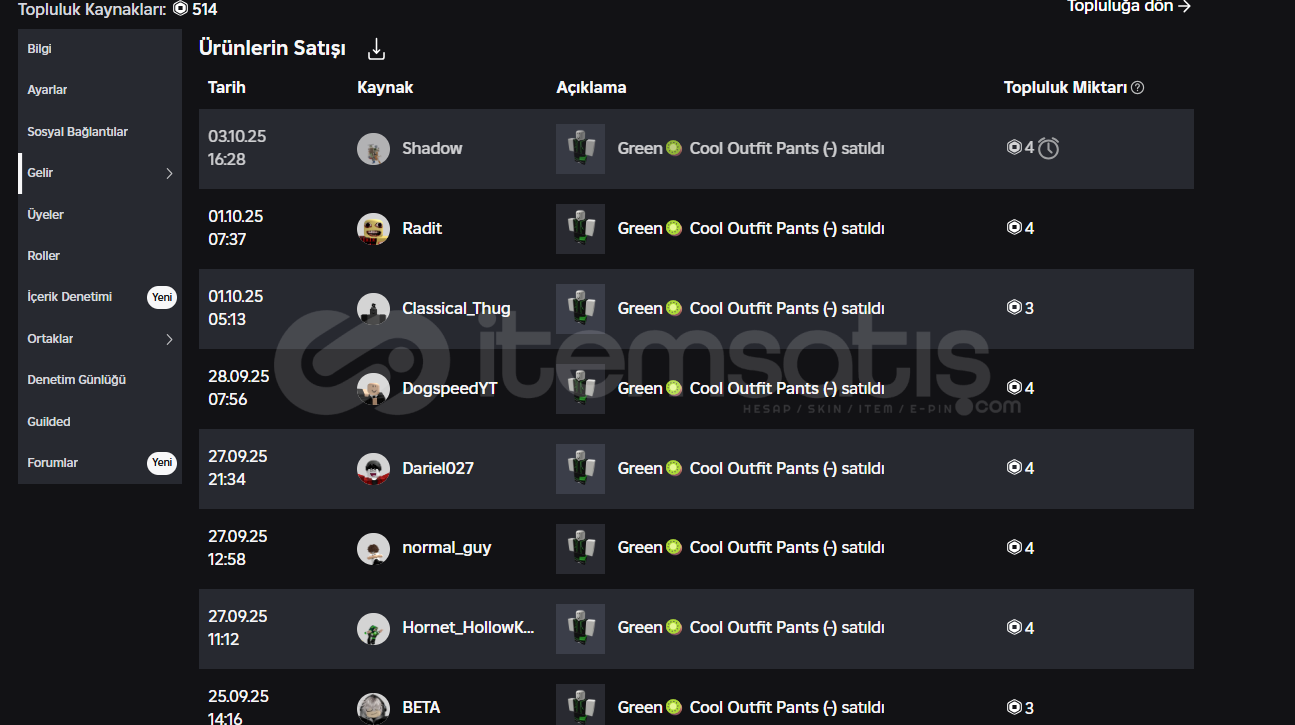Open Radit's profile avatar
The width and height of the screenshot is (1295, 725).
tap(373, 229)
